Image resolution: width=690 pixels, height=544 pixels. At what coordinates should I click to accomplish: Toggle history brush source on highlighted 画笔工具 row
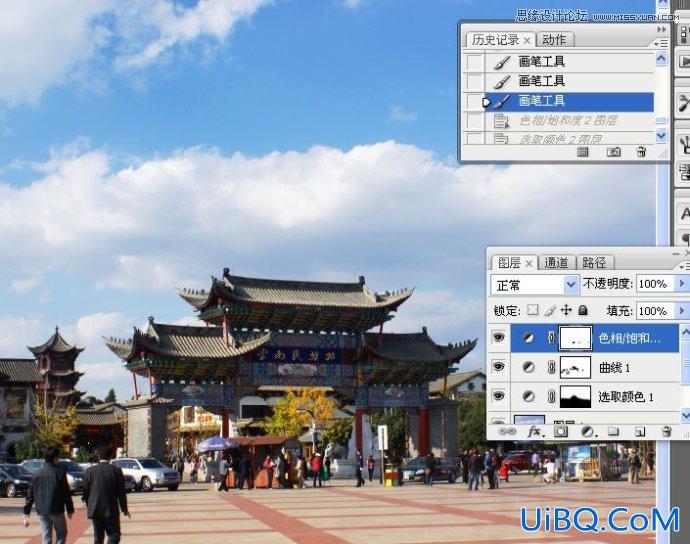(475, 102)
